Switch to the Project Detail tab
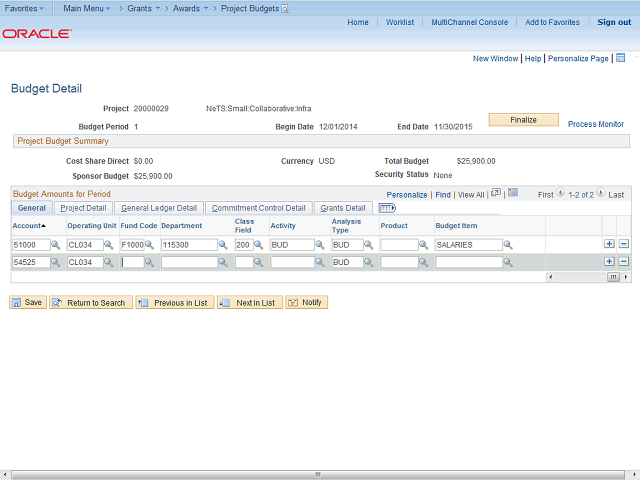The height and width of the screenshot is (480, 640). (83, 208)
